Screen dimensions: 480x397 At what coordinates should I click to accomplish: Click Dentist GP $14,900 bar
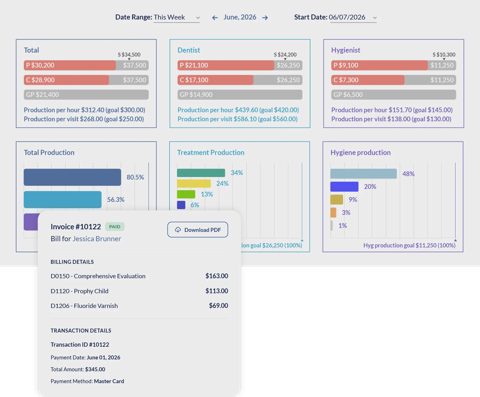coord(240,95)
